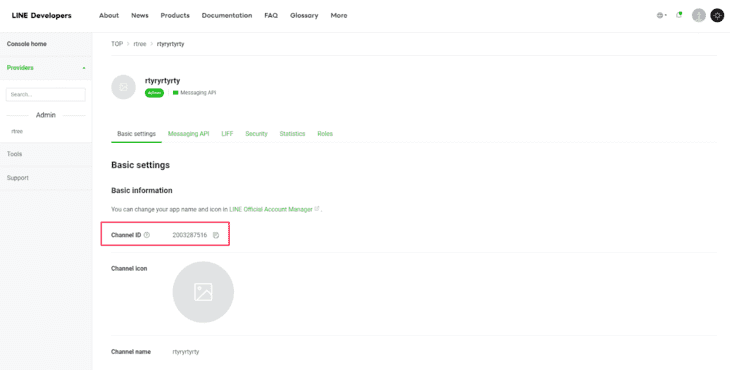730x370 pixels.
Task: Open the Products menu
Action: [x=175, y=15]
